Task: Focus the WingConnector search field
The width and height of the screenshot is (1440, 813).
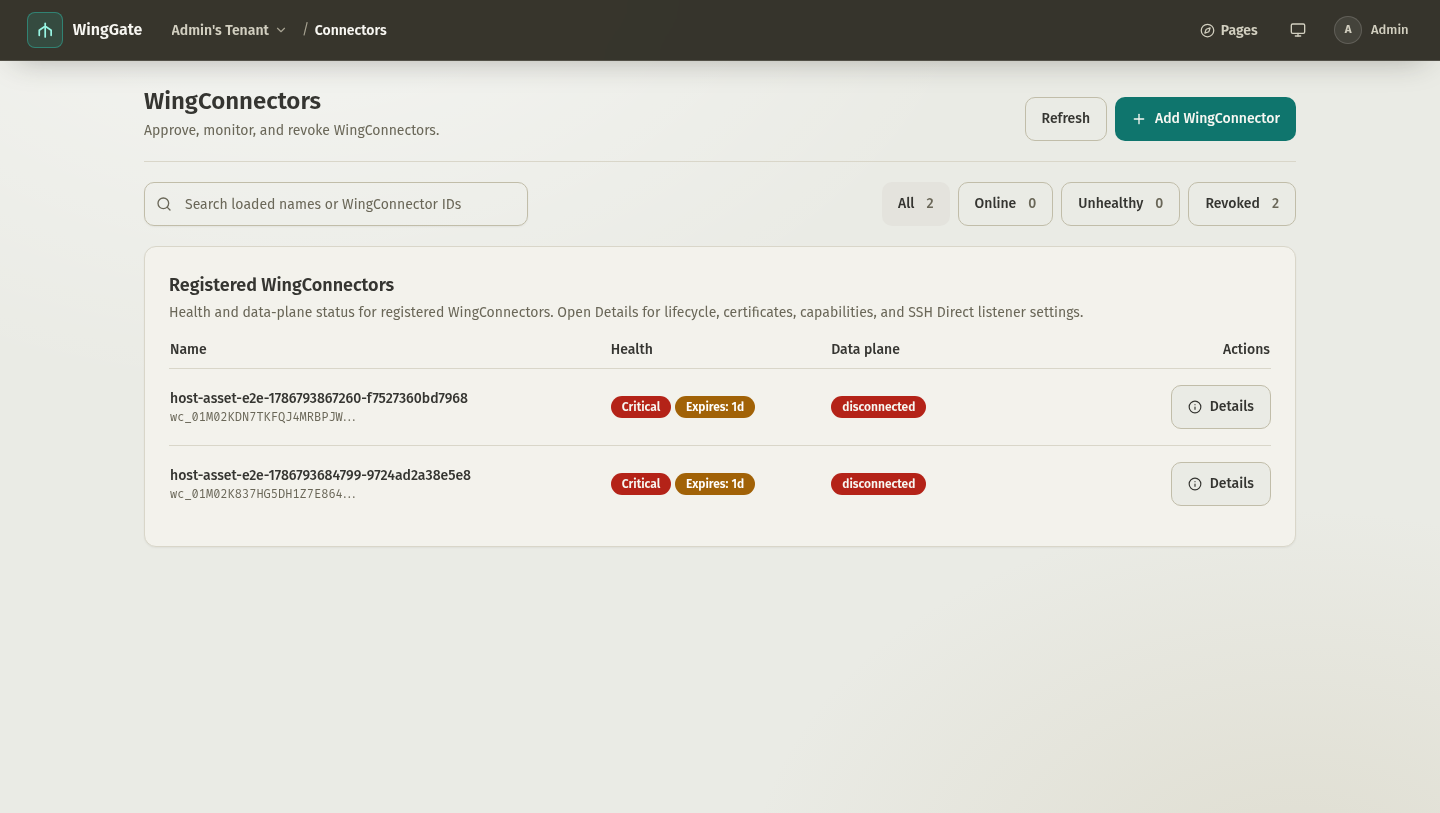Action: (x=336, y=204)
